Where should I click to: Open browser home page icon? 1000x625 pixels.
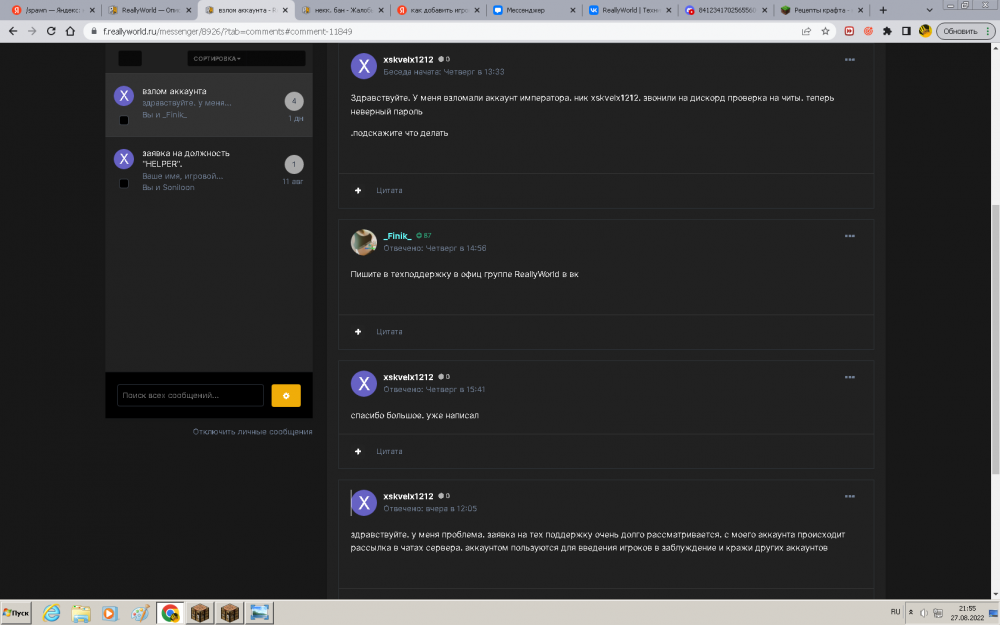point(70,31)
